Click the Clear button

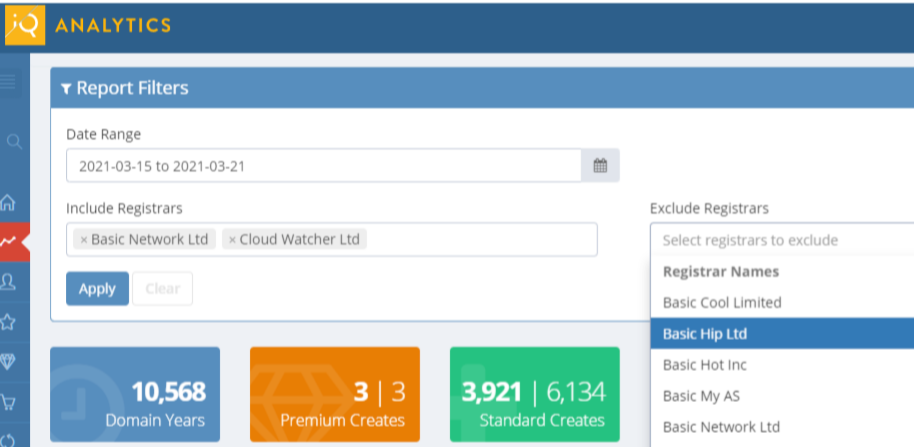163,288
